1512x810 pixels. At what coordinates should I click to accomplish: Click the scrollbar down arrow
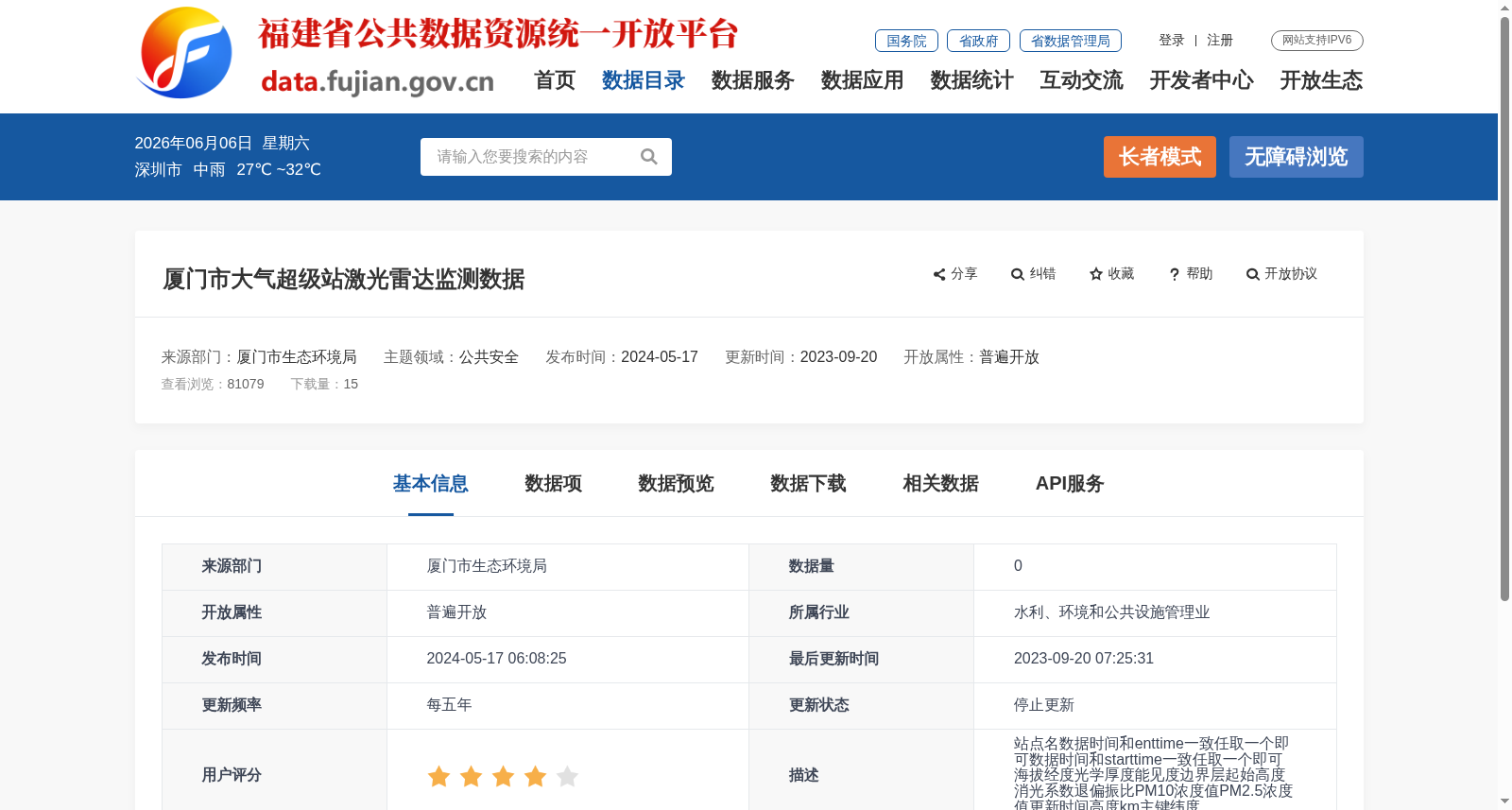[1504, 801]
